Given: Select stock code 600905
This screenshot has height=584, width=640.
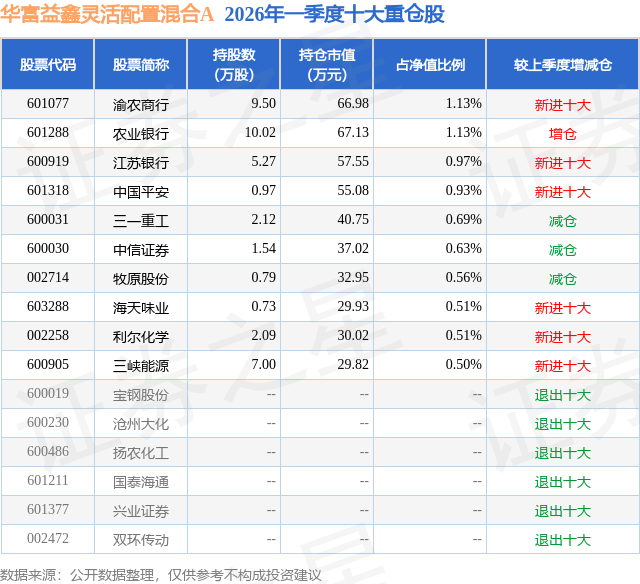Looking at the screenshot, I should click(48, 364).
